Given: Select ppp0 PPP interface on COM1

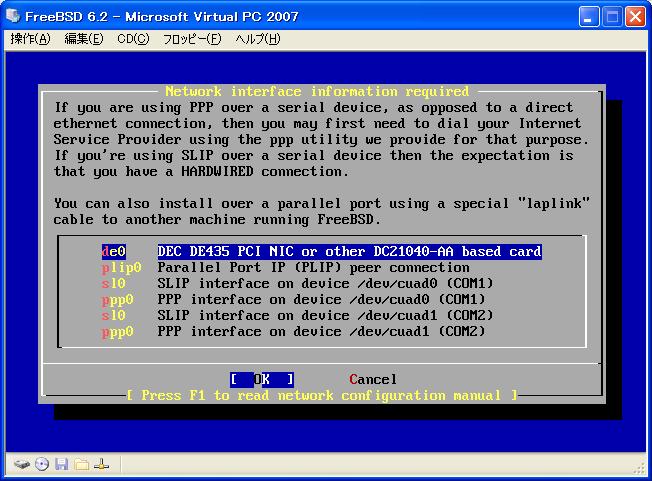Looking at the screenshot, I should pyautogui.click(x=294, y=299).
